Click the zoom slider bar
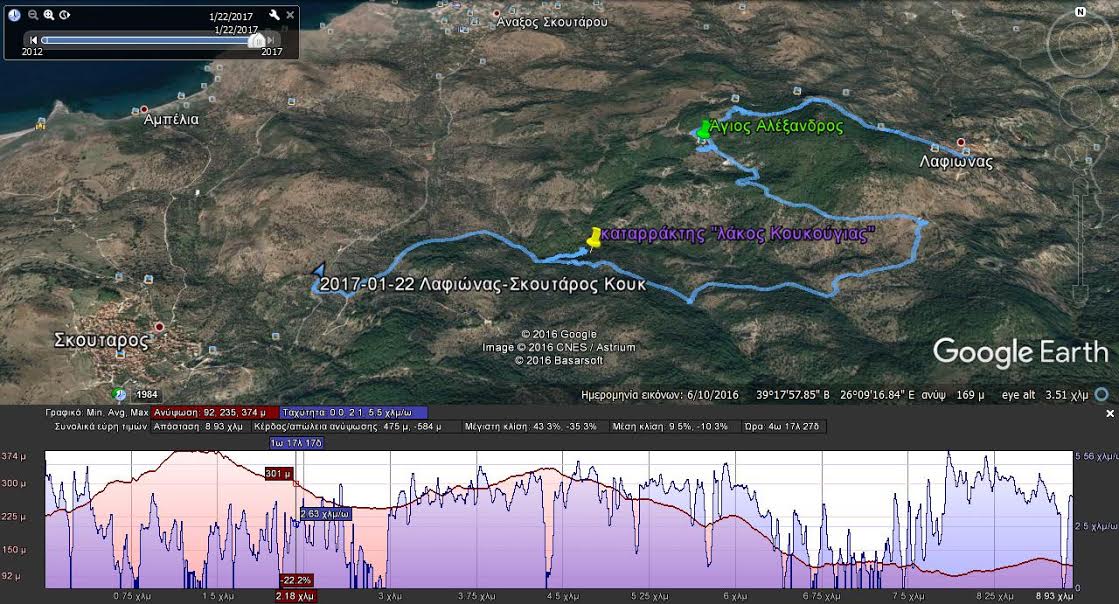The image size is (1119, 604). tap(1080, 239)
